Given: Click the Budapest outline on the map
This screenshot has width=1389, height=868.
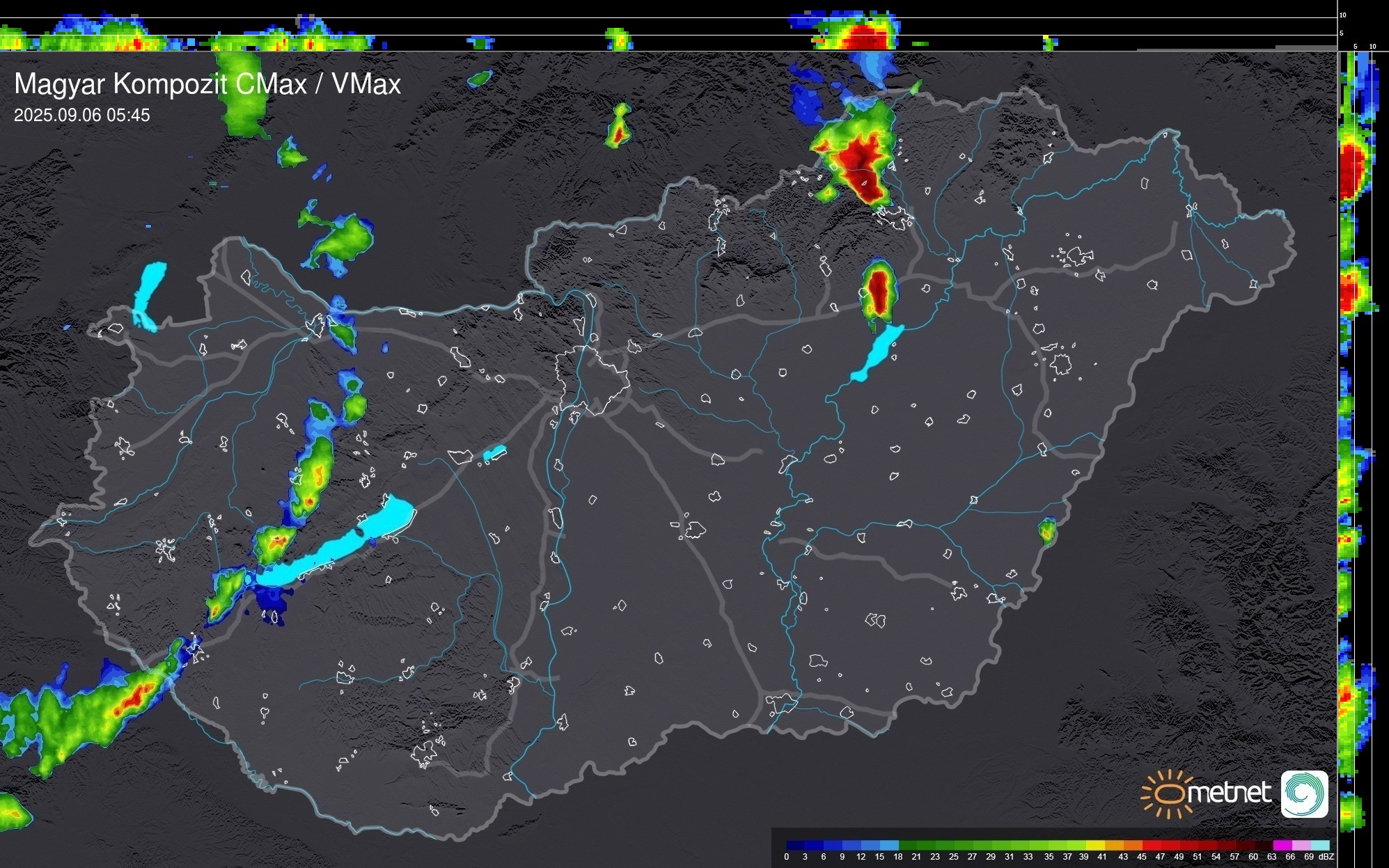Looking at the screenshot, I should coord(592,379).
